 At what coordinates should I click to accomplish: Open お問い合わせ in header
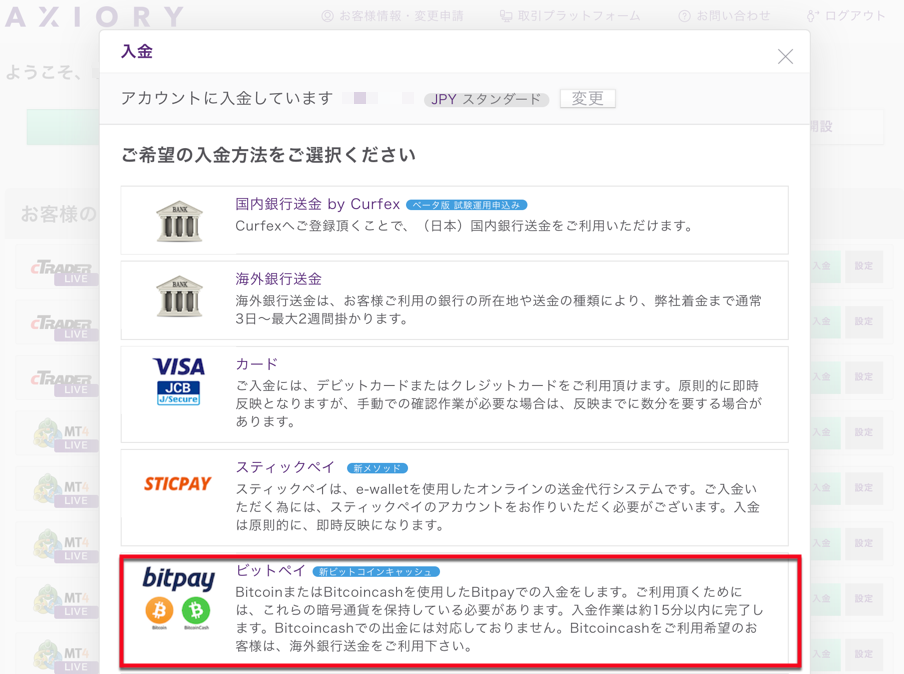click(x=724, y=16)
